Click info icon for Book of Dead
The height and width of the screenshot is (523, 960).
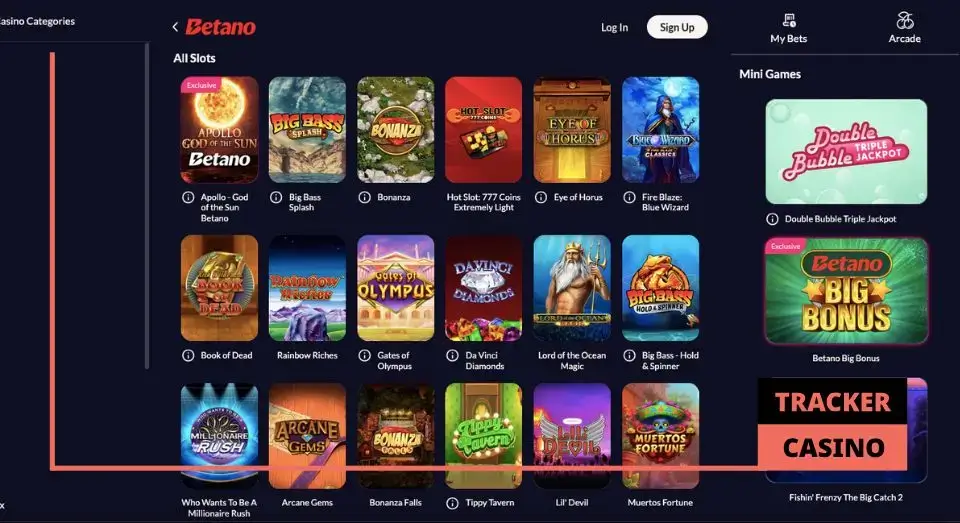[188, 355]
